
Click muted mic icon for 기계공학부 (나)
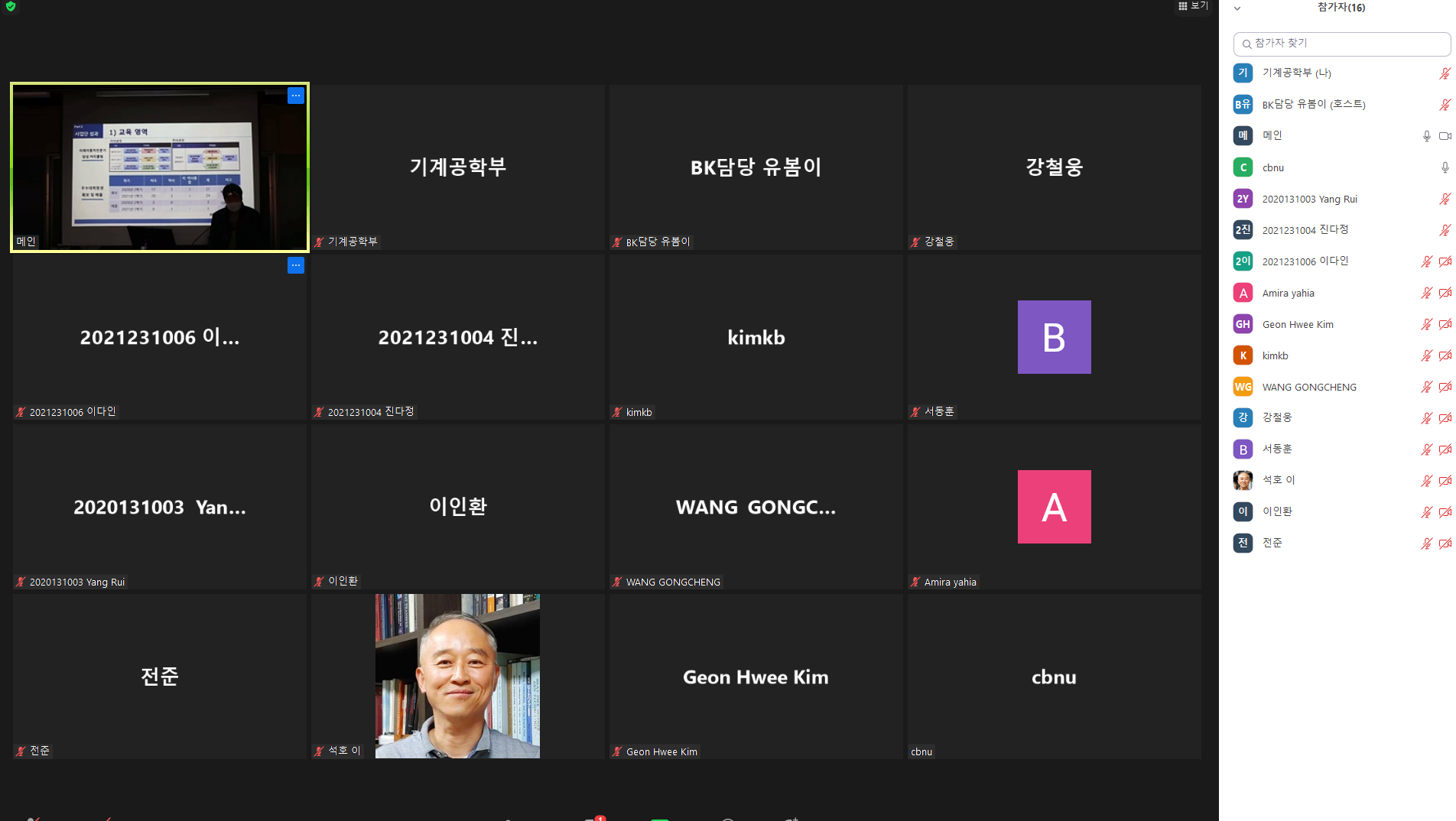1445,73
